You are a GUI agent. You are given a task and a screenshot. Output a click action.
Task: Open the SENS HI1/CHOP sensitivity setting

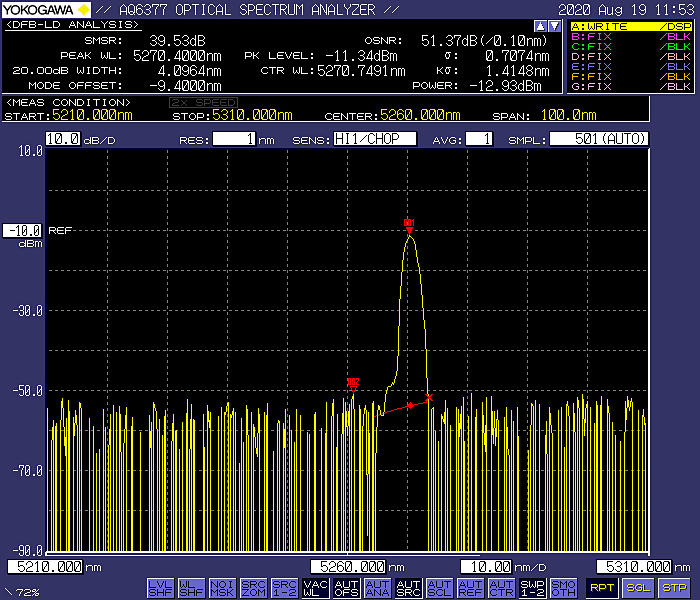pos(374,139)
